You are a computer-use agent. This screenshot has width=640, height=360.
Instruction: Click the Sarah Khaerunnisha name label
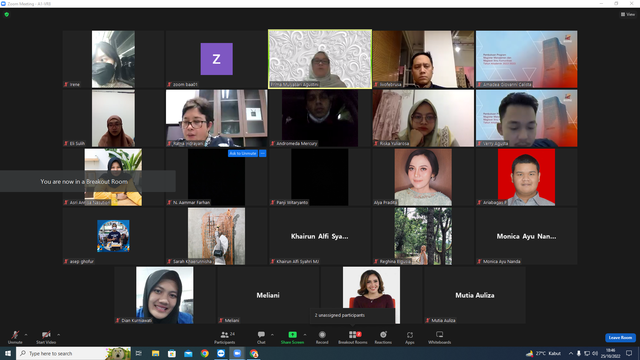click(192, 261)
